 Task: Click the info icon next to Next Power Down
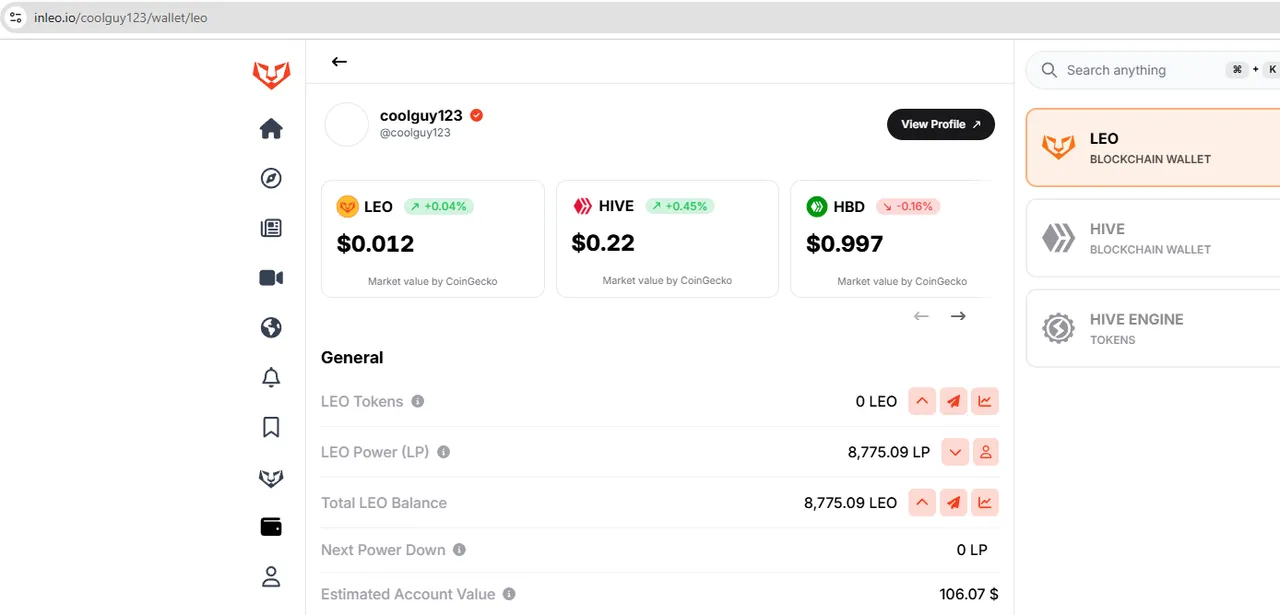coord(459,550)
